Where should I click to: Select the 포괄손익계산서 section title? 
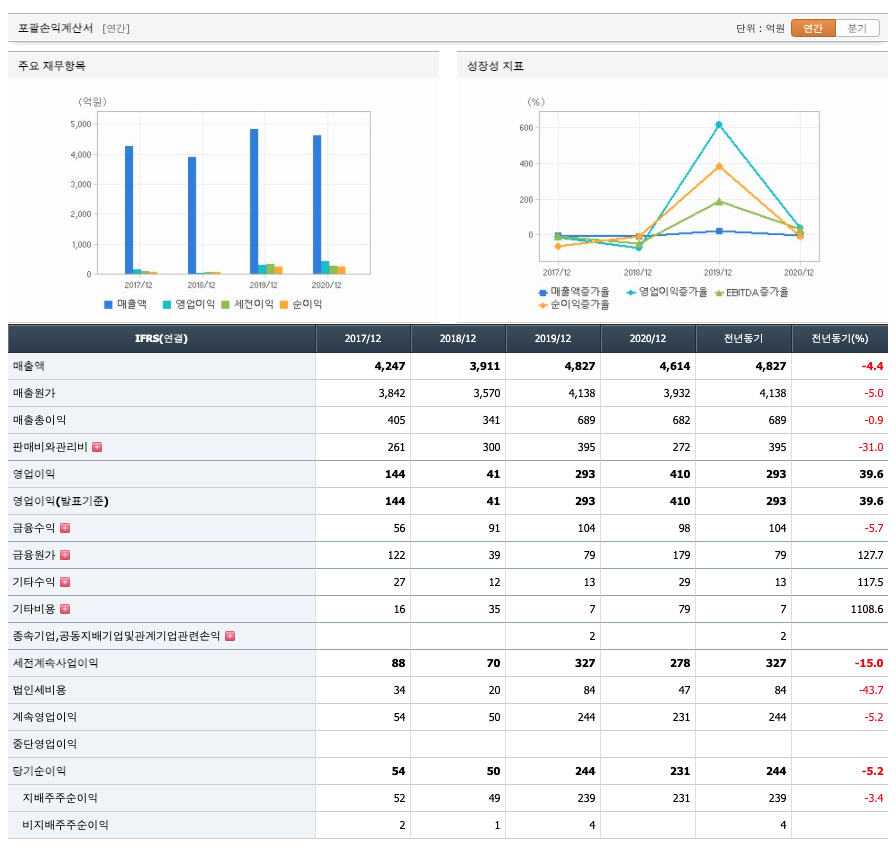pos(55,28)
